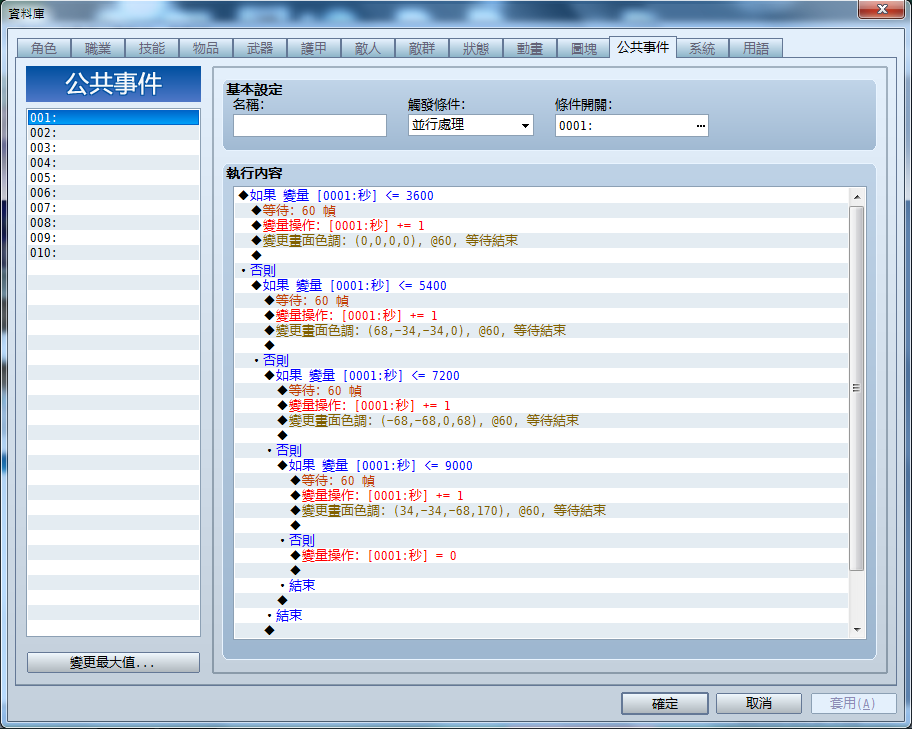Viewport: 912px width, 729px height.
Task: Click the scroll down arrow in 執行內容
Action: [x=857, y=630]
